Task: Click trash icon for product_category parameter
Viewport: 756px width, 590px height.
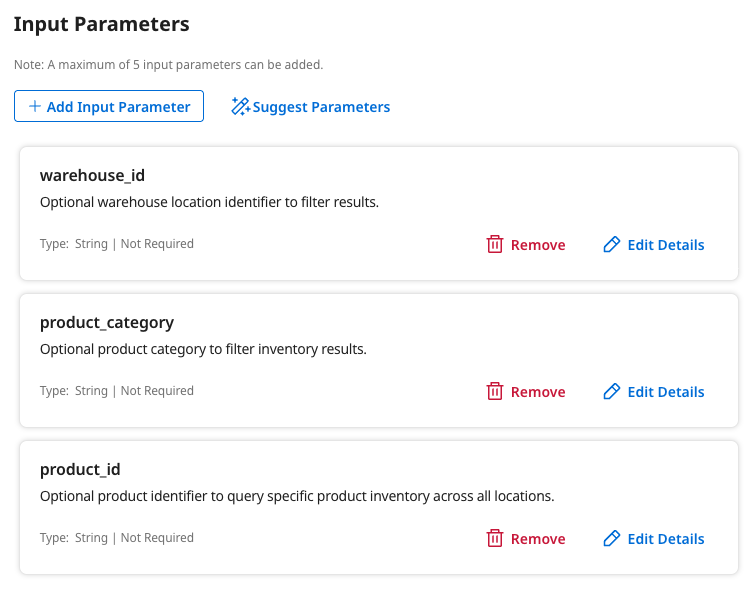Action: tap(494, 392)
